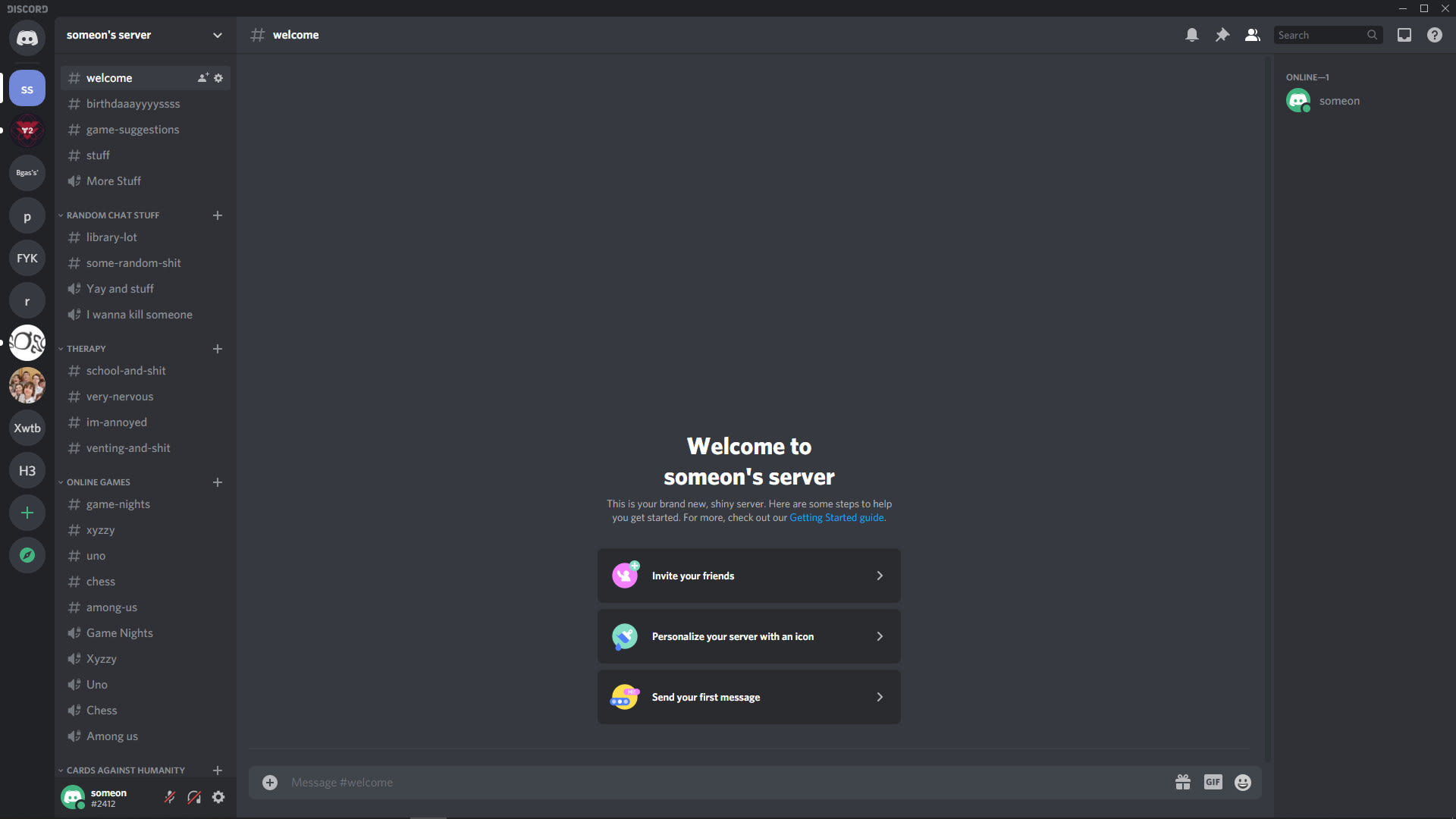
Task: Select the screen share monitor icon
Action: 1404,35
